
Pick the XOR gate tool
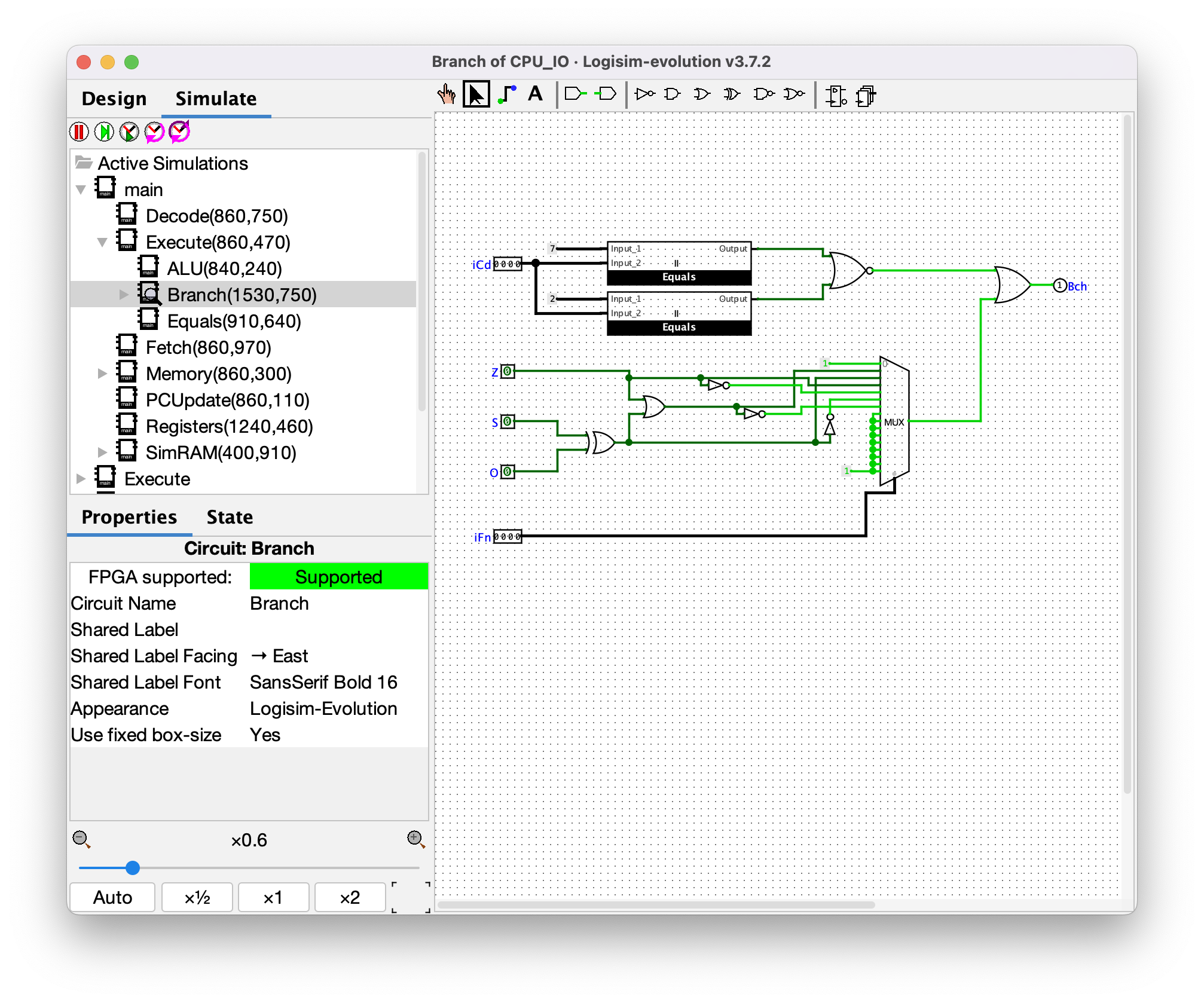coord(731,94)
